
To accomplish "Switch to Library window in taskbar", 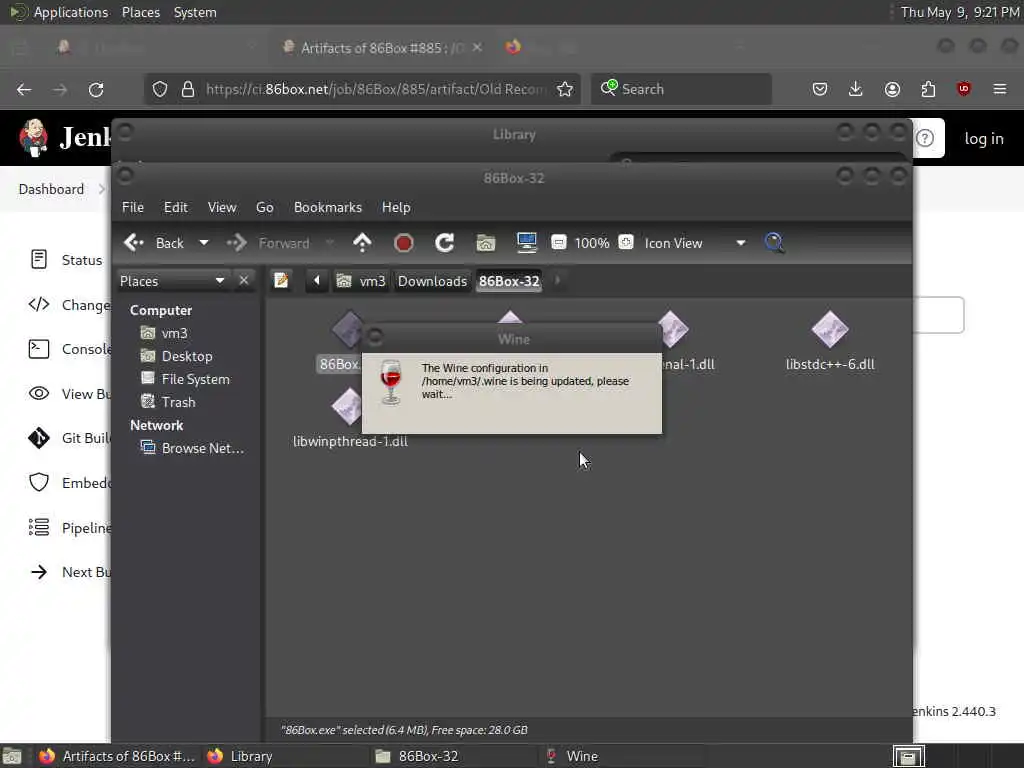I will point(285,756).
